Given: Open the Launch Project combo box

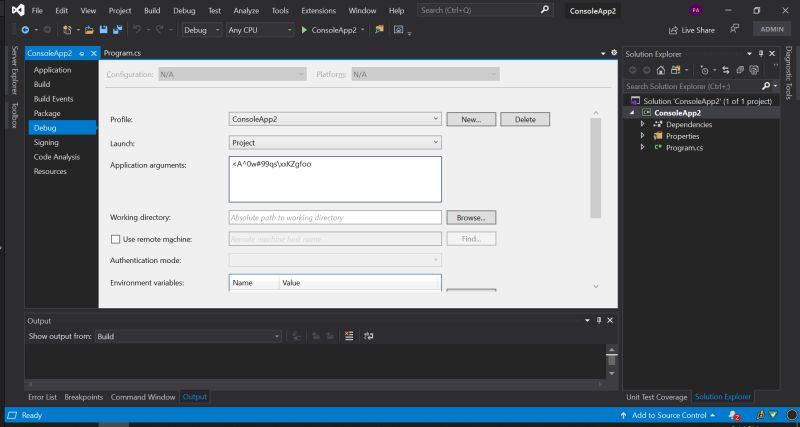Looking at the screenshot, I should [x=335, y=143].
